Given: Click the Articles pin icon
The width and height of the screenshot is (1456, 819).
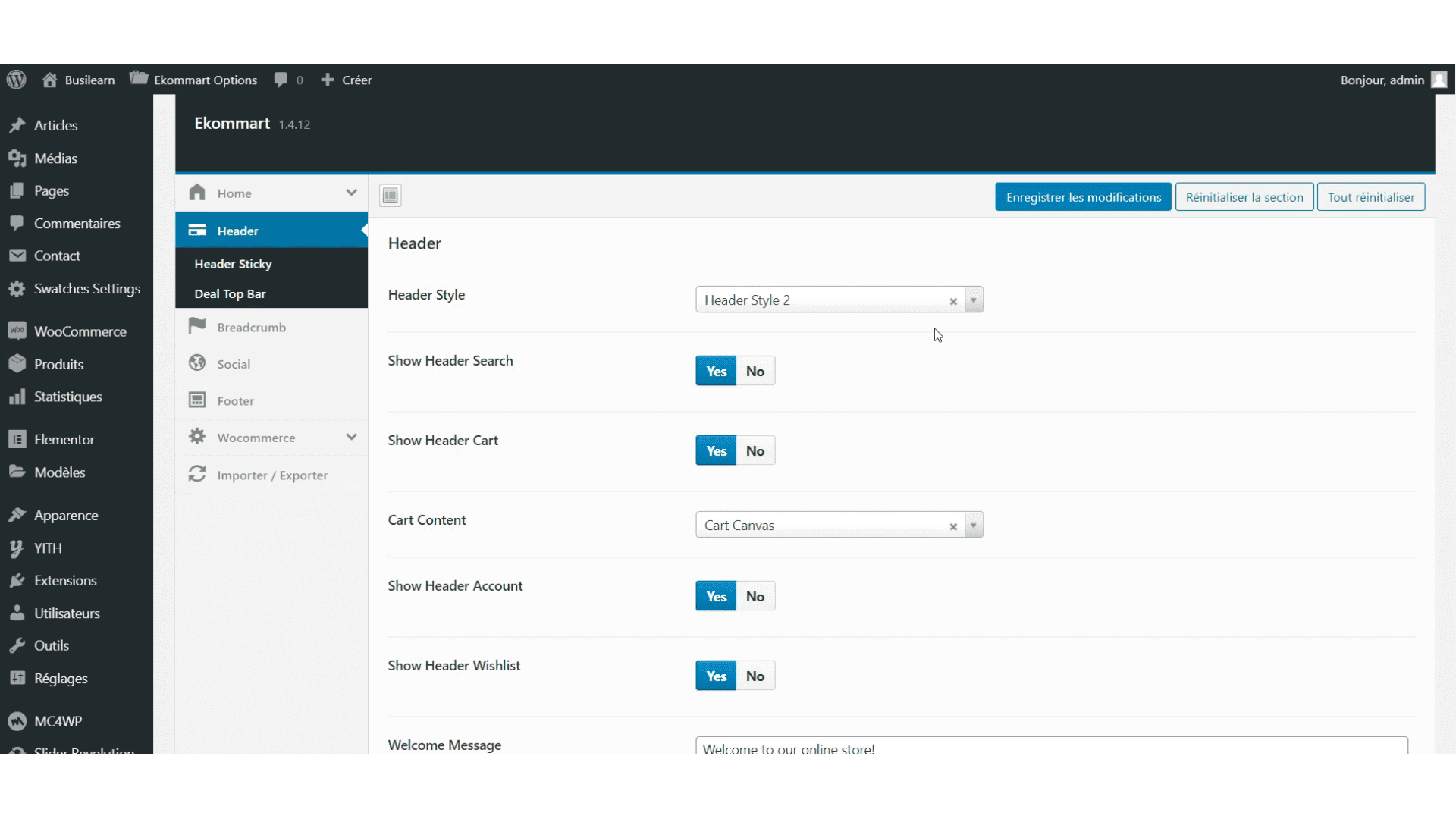Looking at the screenshot, I should [x=17, y=125].
